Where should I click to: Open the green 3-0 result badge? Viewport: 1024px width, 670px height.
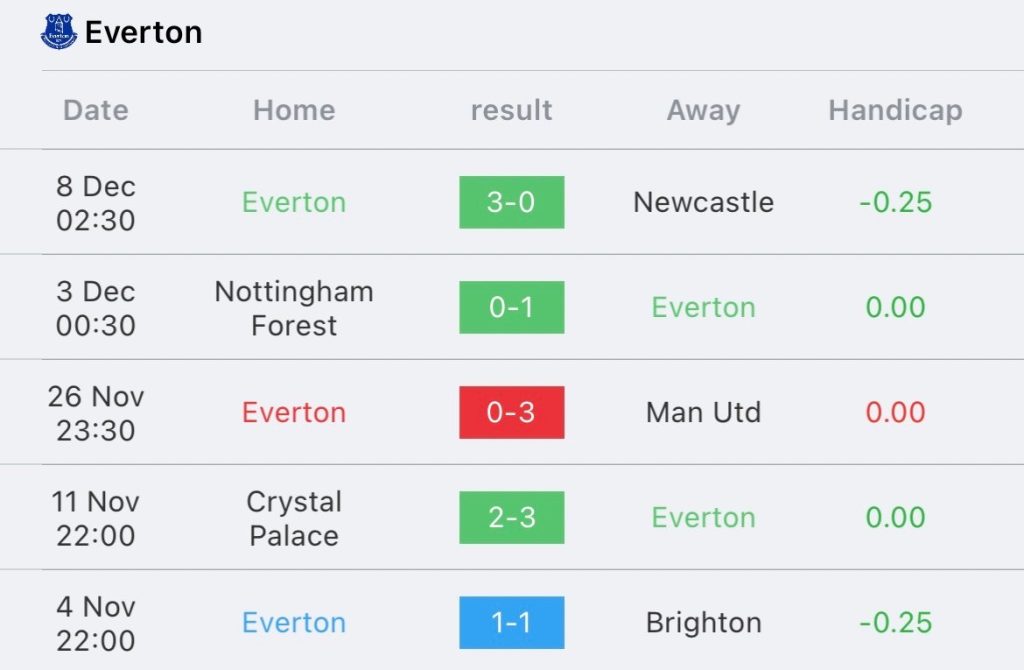pos(511,202)
